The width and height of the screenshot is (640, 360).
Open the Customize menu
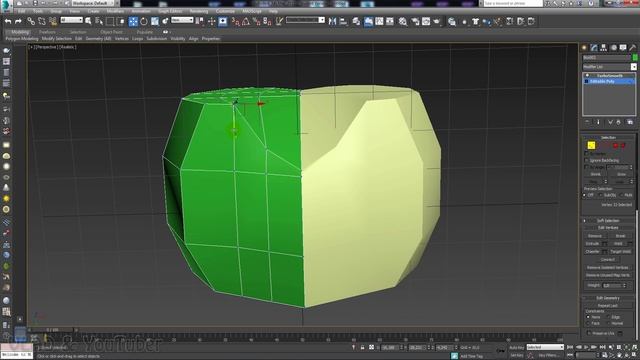225,11
